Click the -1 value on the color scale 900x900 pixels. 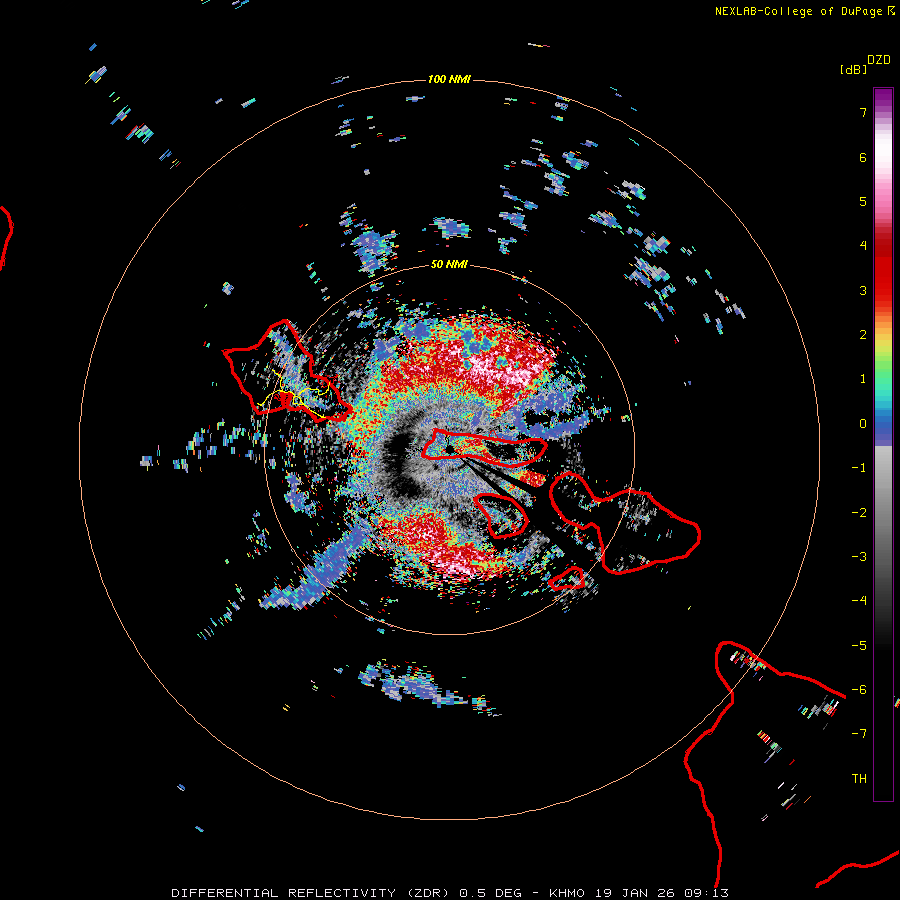(859, 468)
